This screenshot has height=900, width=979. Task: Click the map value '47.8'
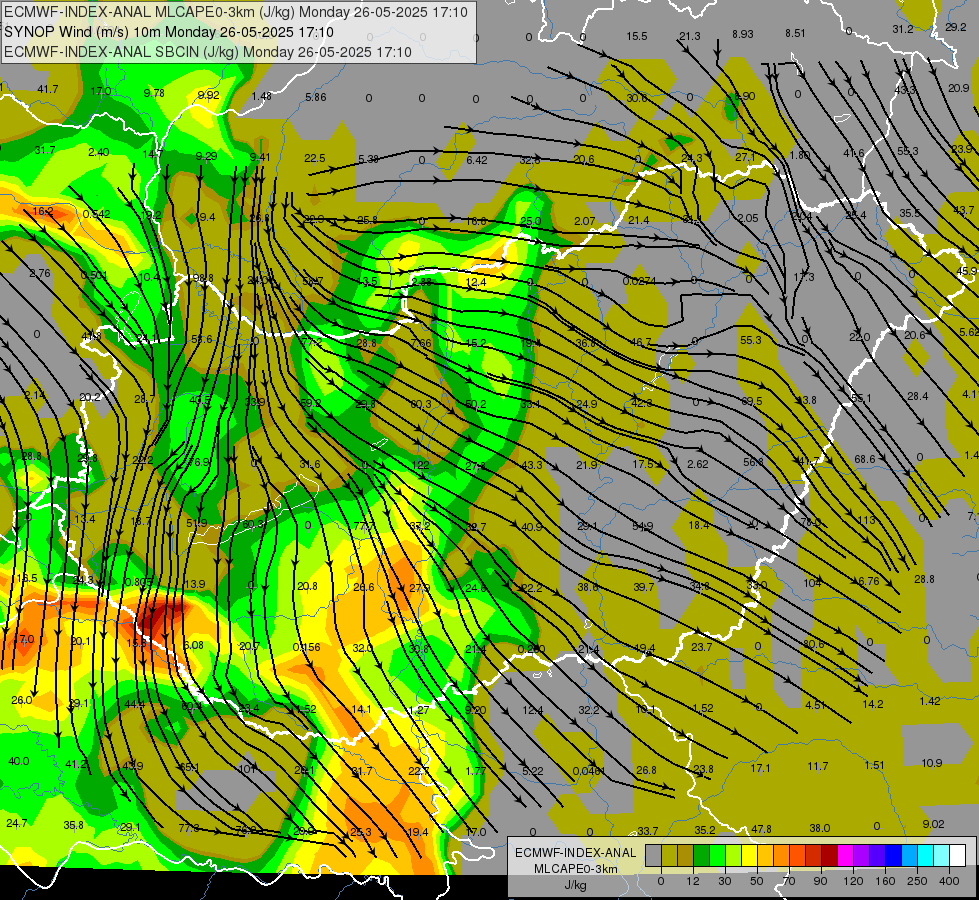[x=761, y=829]
